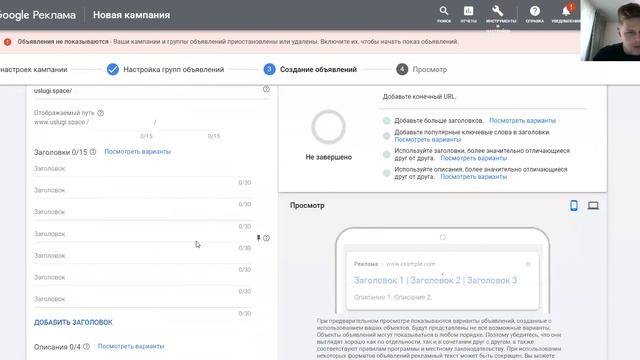The width and height of the screenshot is (640, 360).
Task: Click Посмотреть варианты next to Заголовки
Action: point(138,151)
